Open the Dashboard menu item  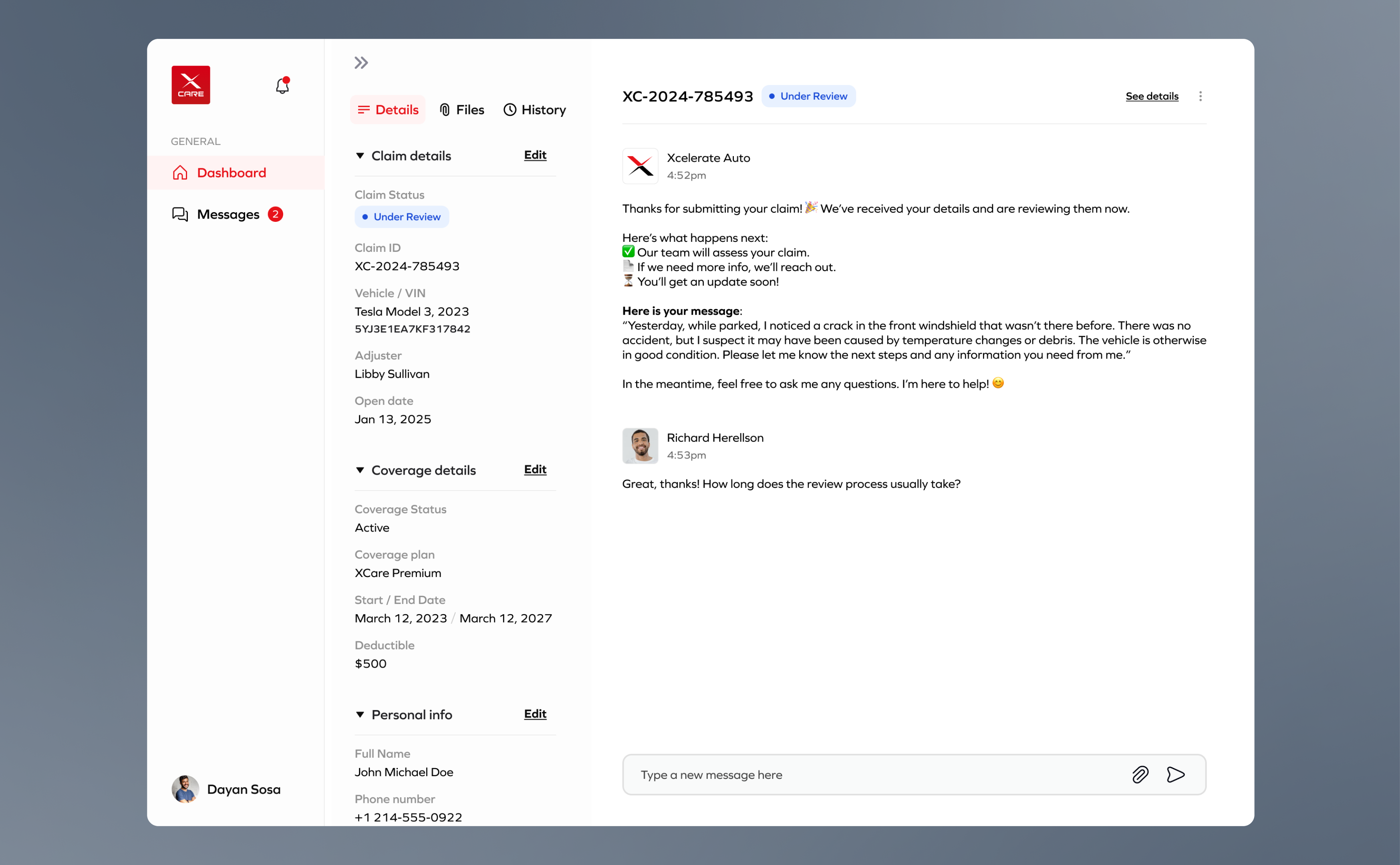pos(236,173)
